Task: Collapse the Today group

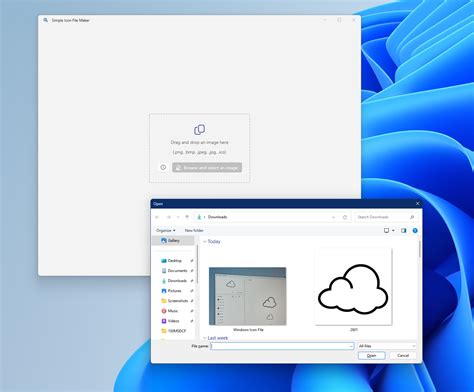Action: click(205, 241)
